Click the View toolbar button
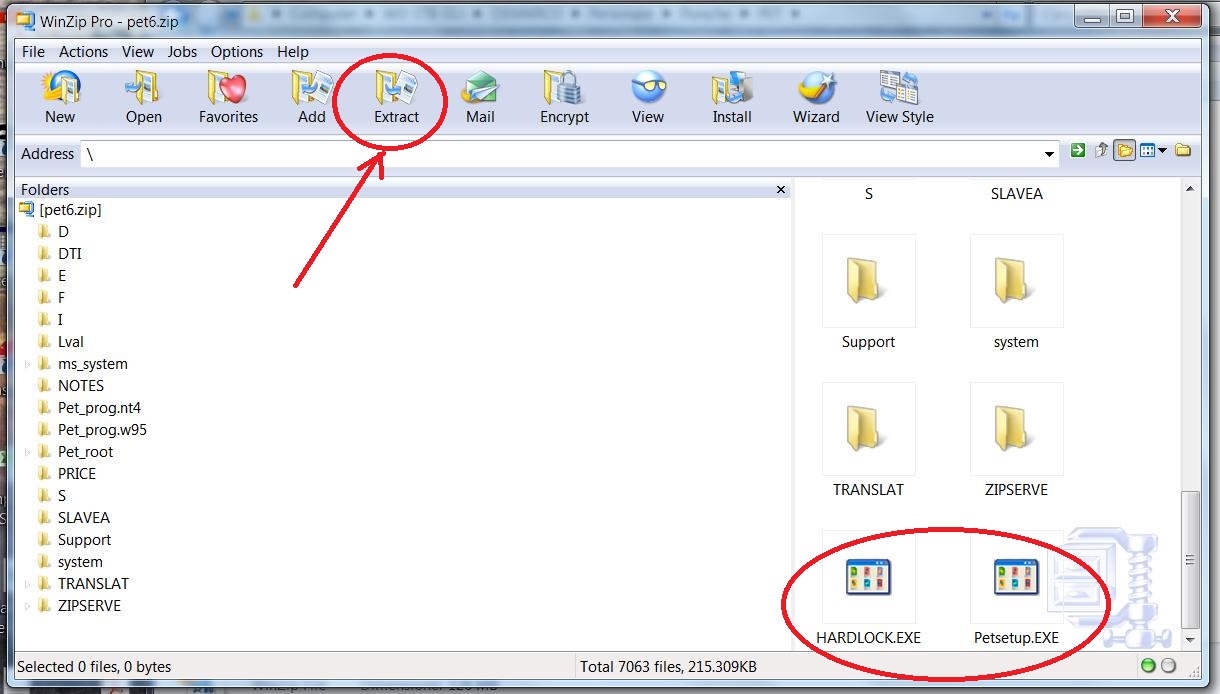The width and height of the screenshot is (1220, 694). click(648, 97)
